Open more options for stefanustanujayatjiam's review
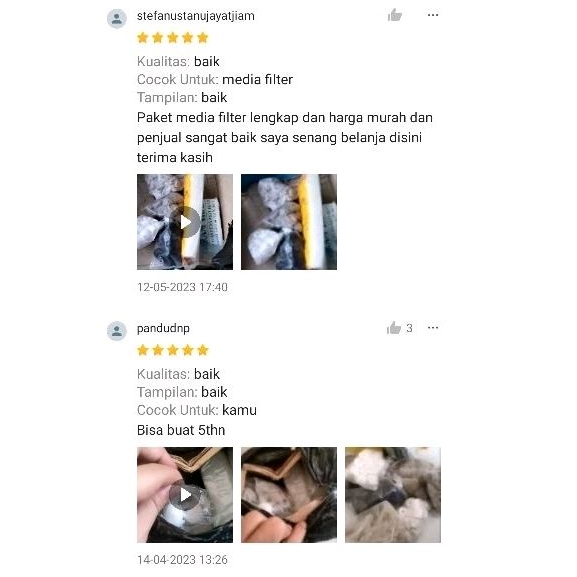Screen dimensions: 577x577 pos(433,15)
